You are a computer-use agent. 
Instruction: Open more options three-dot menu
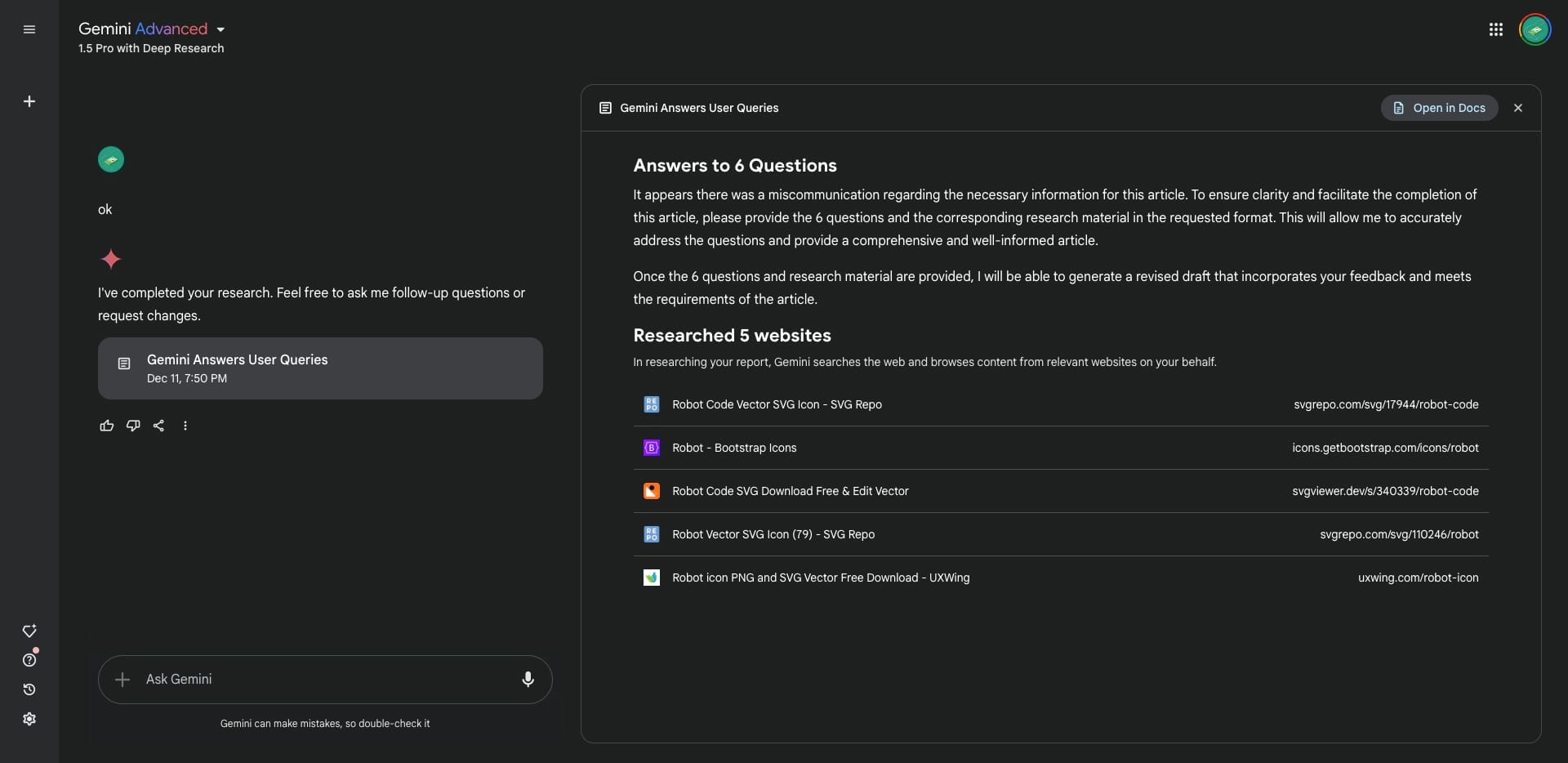[185, 426]
